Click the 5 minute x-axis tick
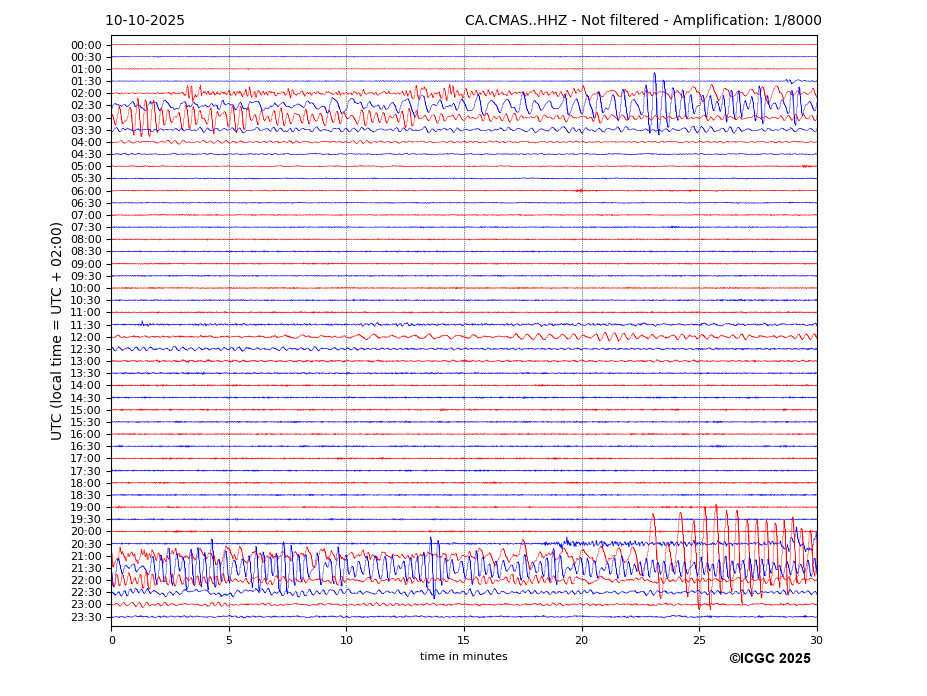This screenshot has width=927, height=696. click(x=229, y=640)
